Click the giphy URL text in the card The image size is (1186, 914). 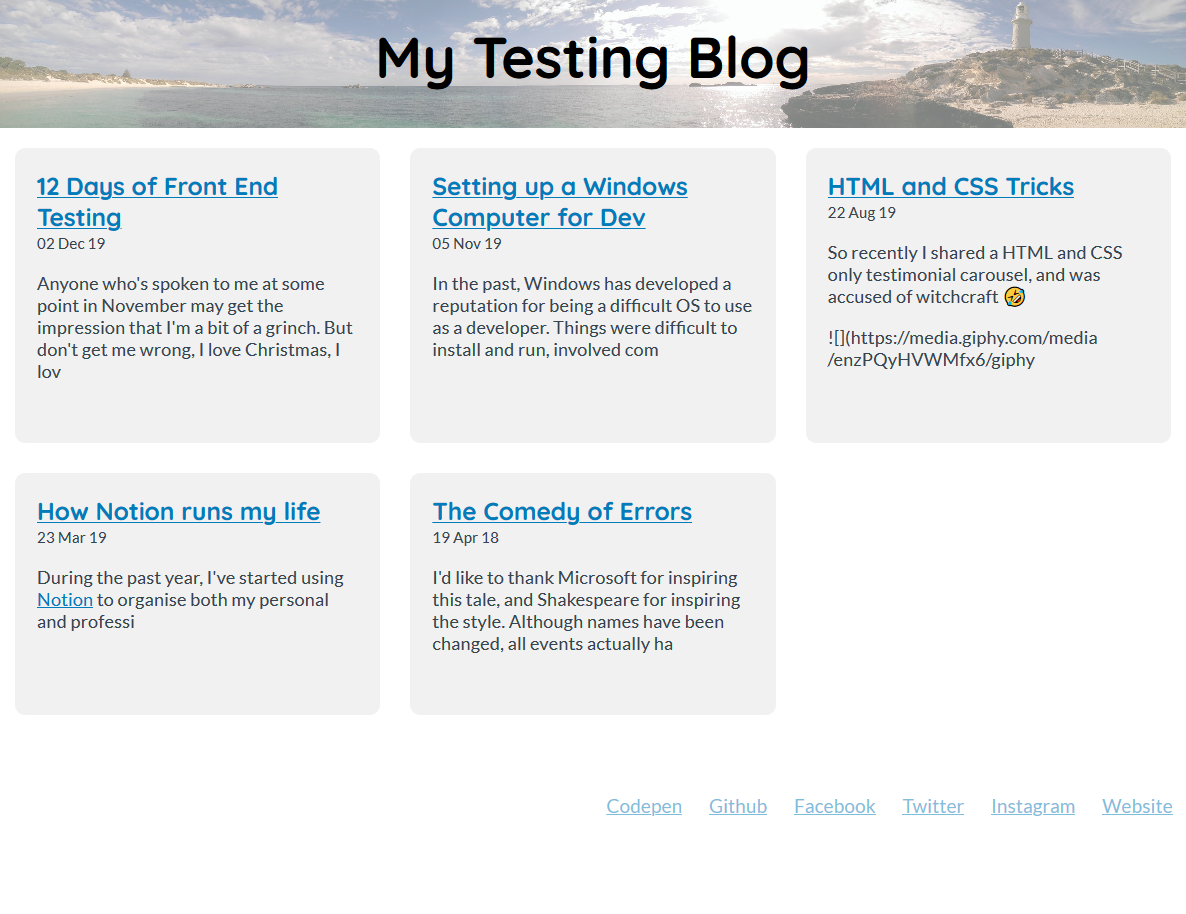961,349
